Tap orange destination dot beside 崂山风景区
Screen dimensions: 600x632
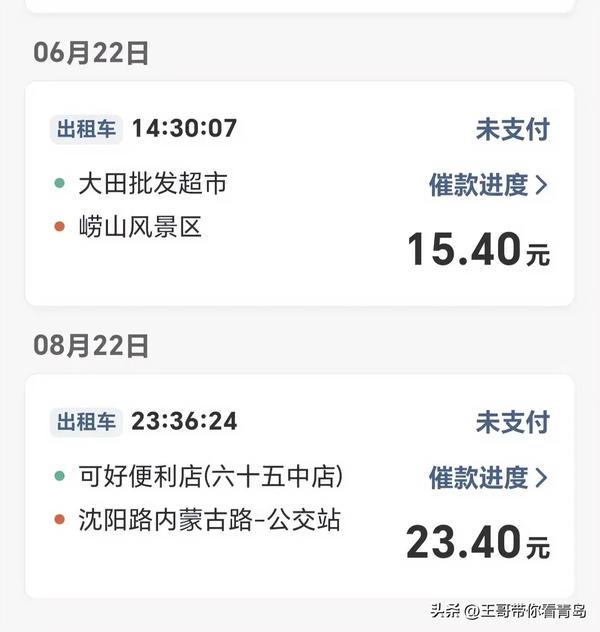point(60,227)
